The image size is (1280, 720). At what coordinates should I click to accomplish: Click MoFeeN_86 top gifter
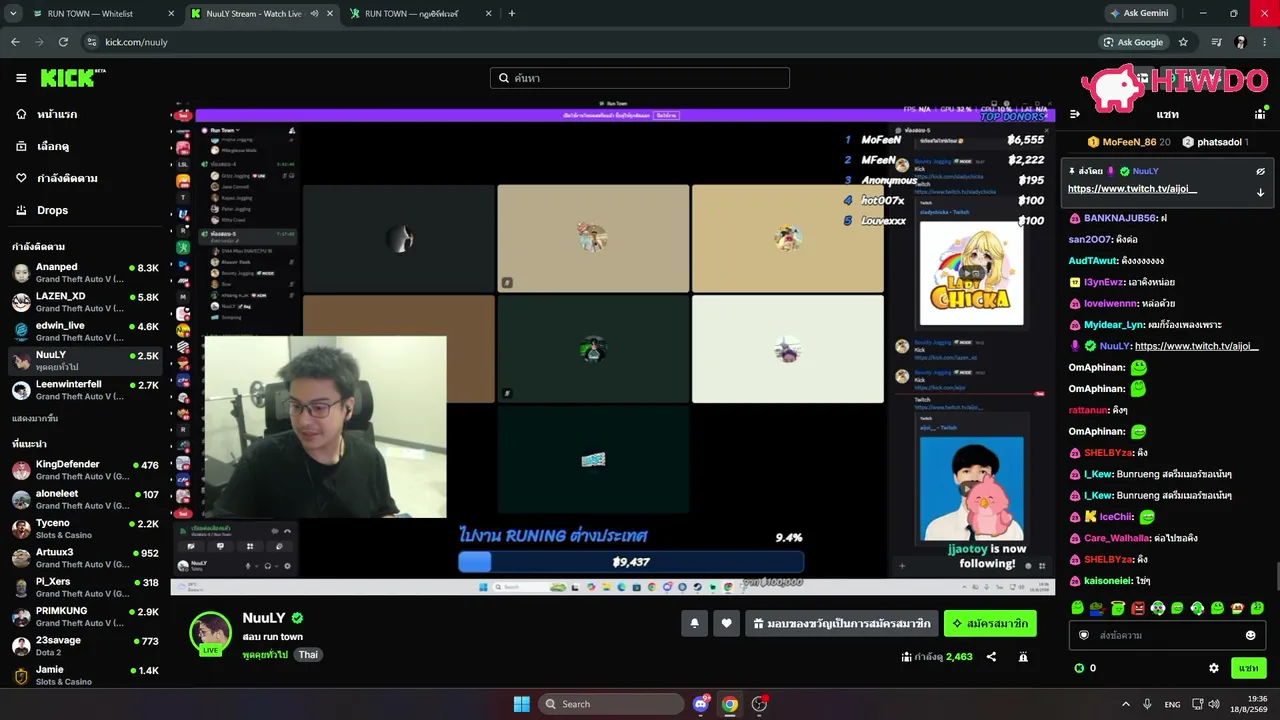tap(1129, 142)
